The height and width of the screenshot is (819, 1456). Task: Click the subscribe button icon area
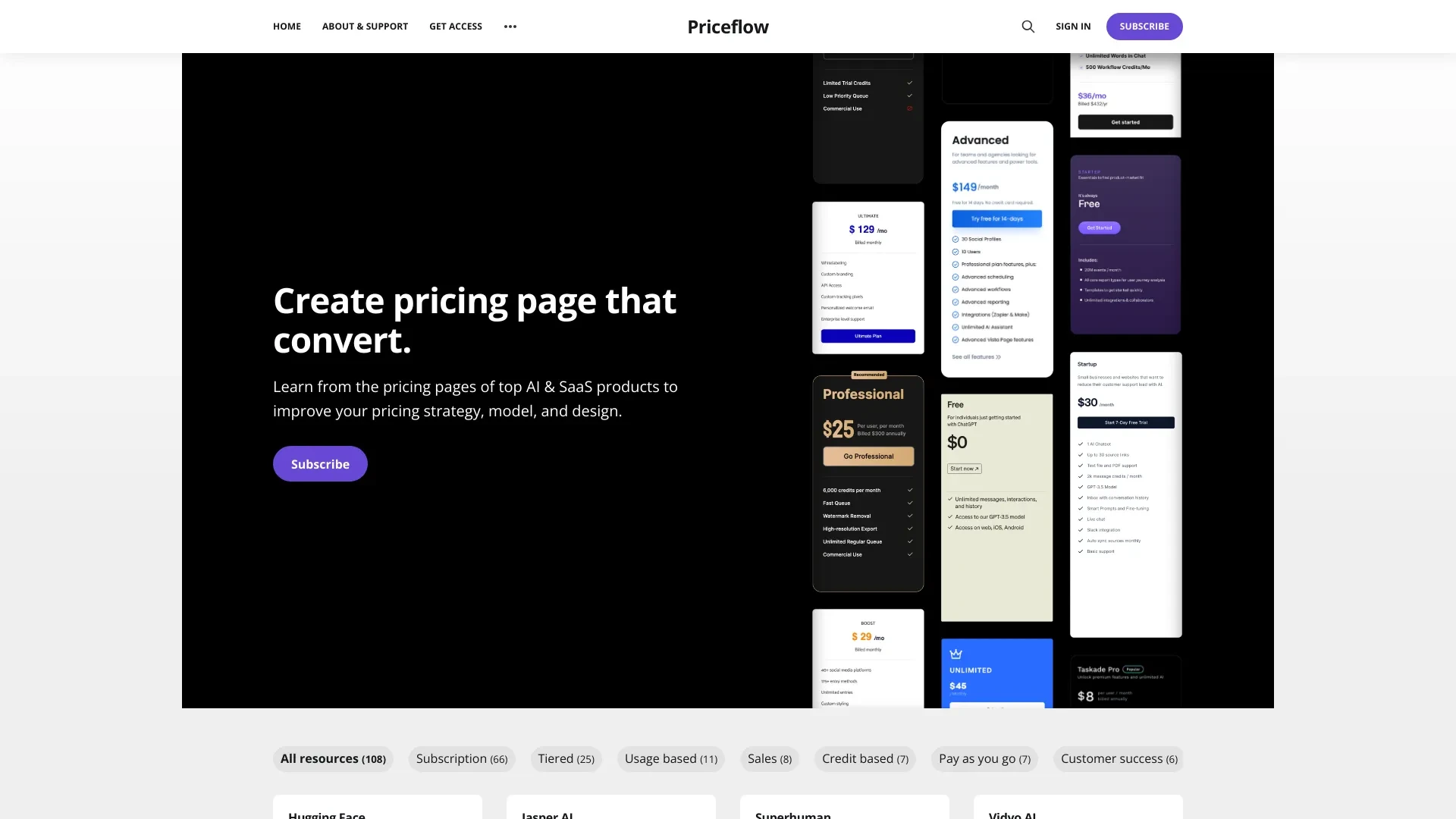tap(1144, 26)
